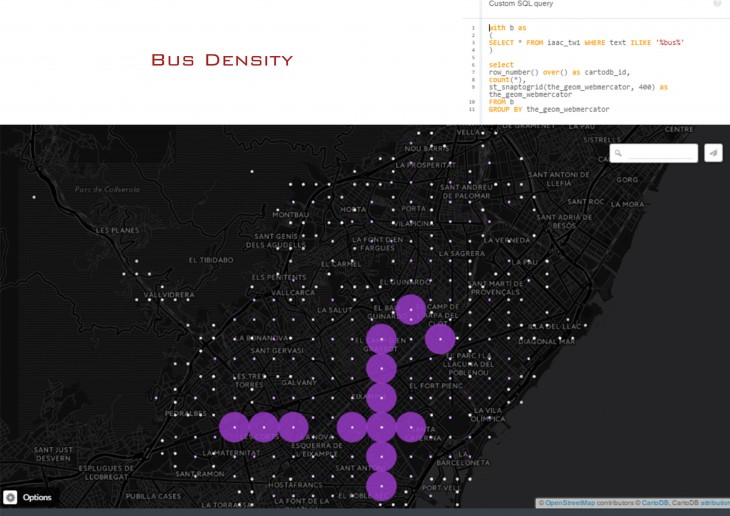This screenshot has height=516, width=730.
Task: Click the El Tibidabo map label
Action: (211, 260)
